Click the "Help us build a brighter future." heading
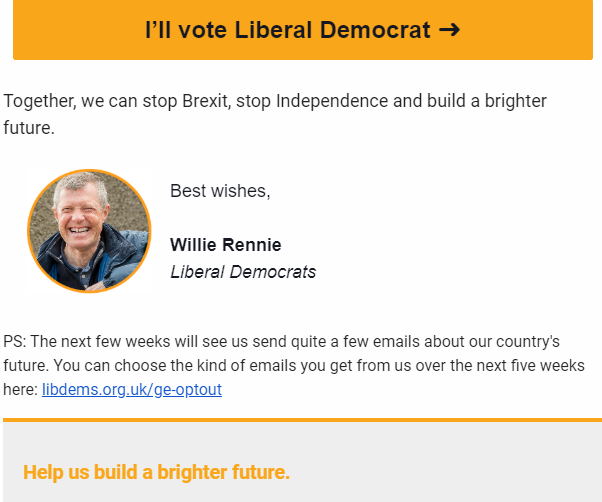 156,472
